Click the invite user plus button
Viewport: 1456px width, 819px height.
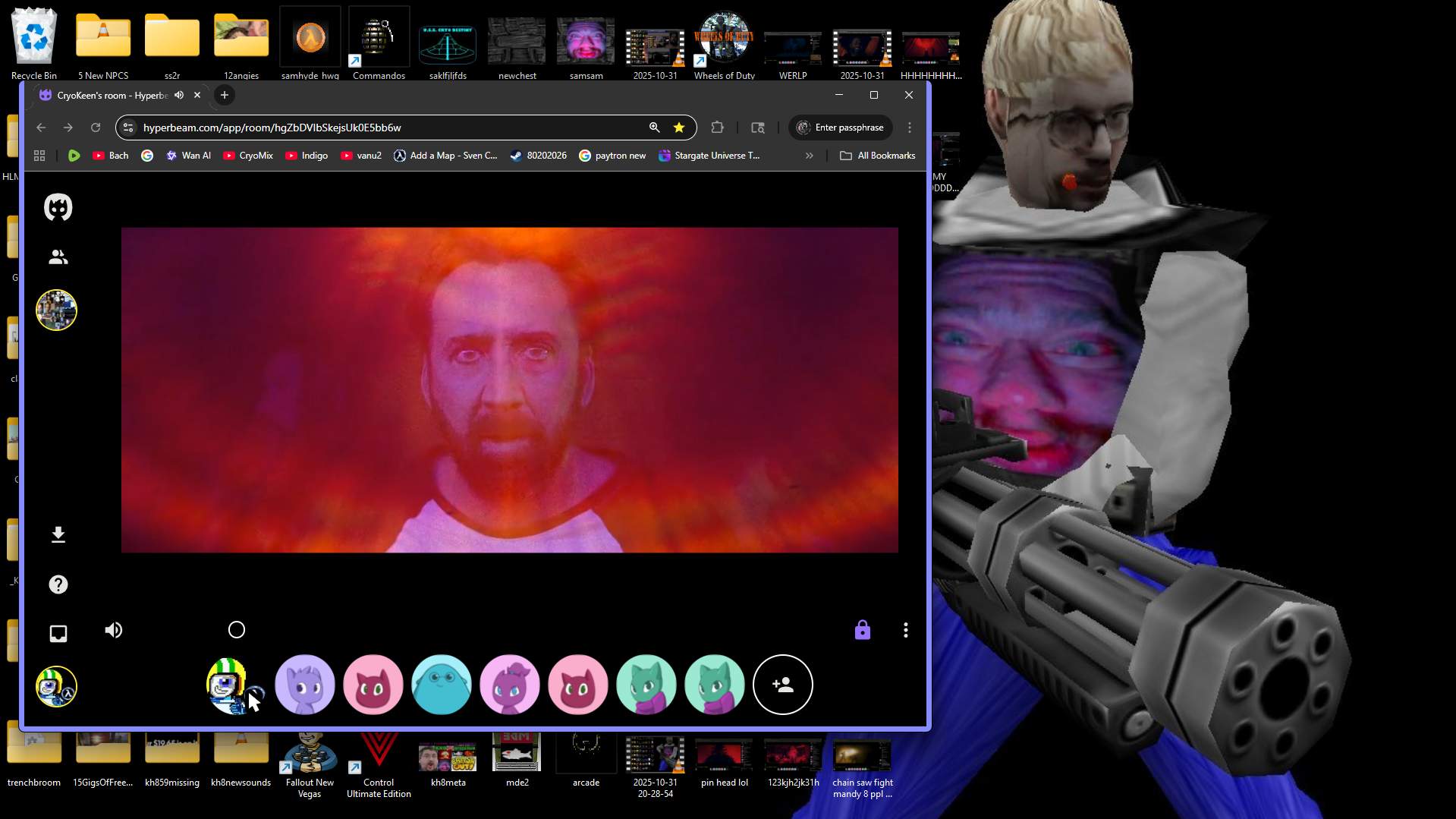pos(782,685)
